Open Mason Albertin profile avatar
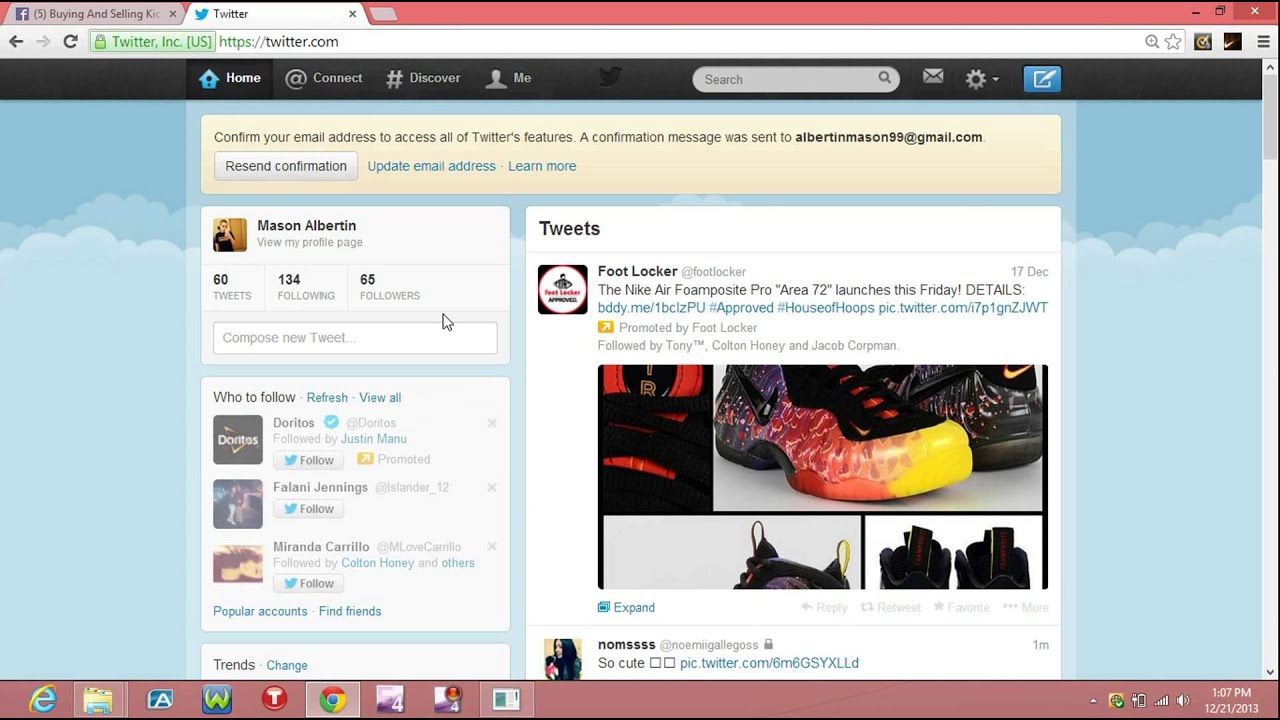The image size is (1280, 720). pos(230,235)
